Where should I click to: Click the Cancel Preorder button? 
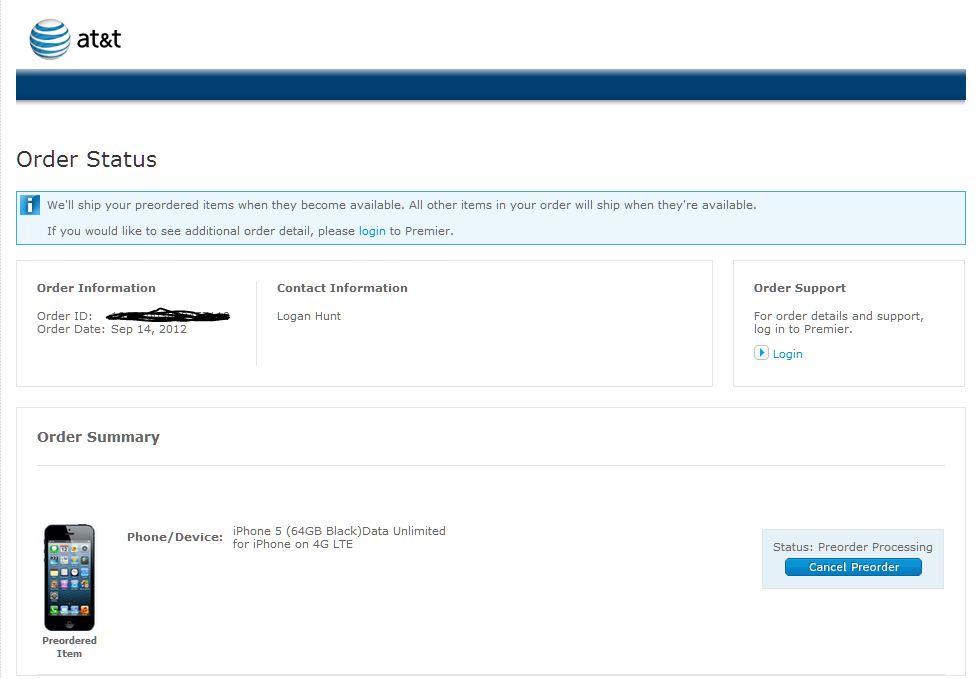pyautogui.click(x=853, y=567)
